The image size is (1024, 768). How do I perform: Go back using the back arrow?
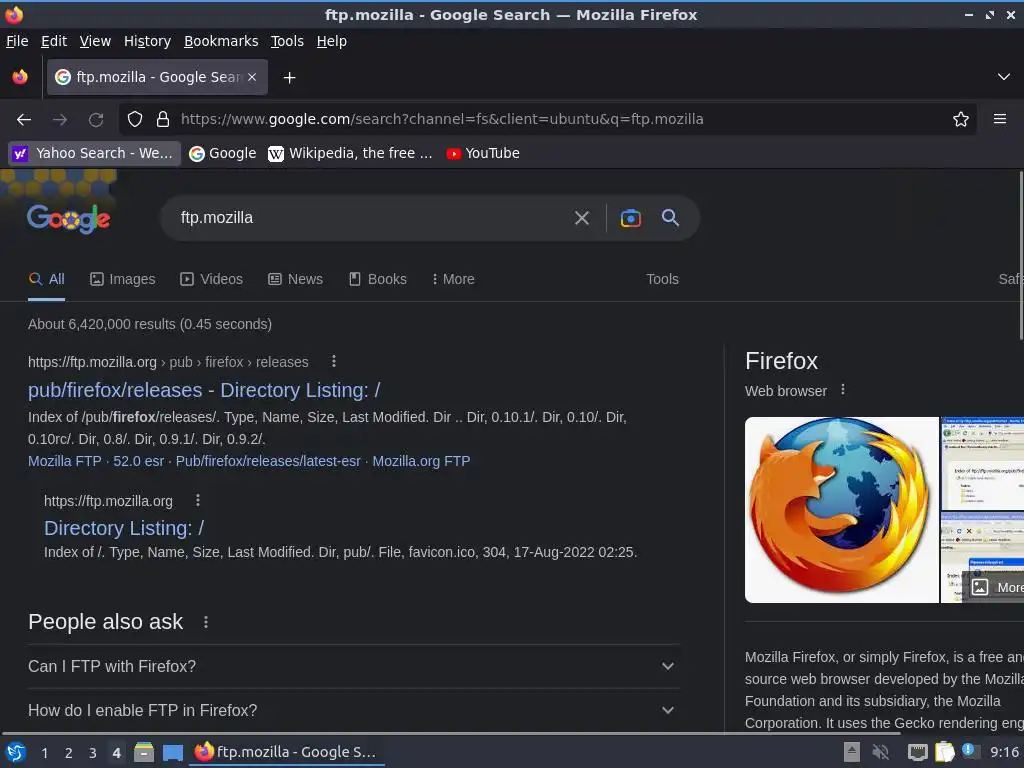coord(24,120)
